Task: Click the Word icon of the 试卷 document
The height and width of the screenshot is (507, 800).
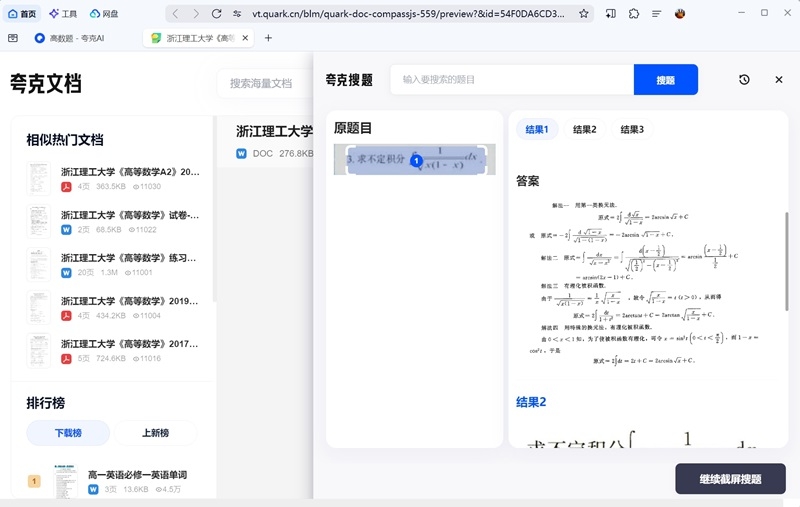Action: 66,230
